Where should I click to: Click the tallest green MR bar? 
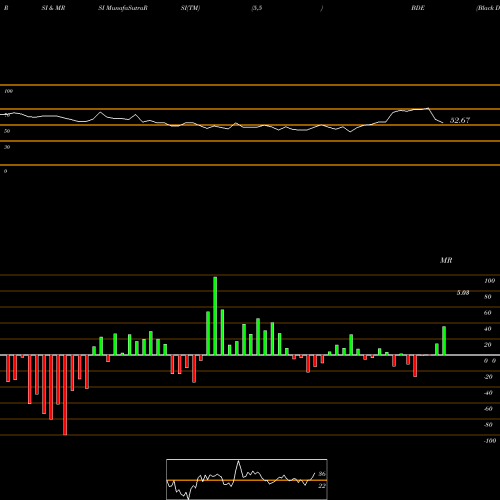click(215, 316)
